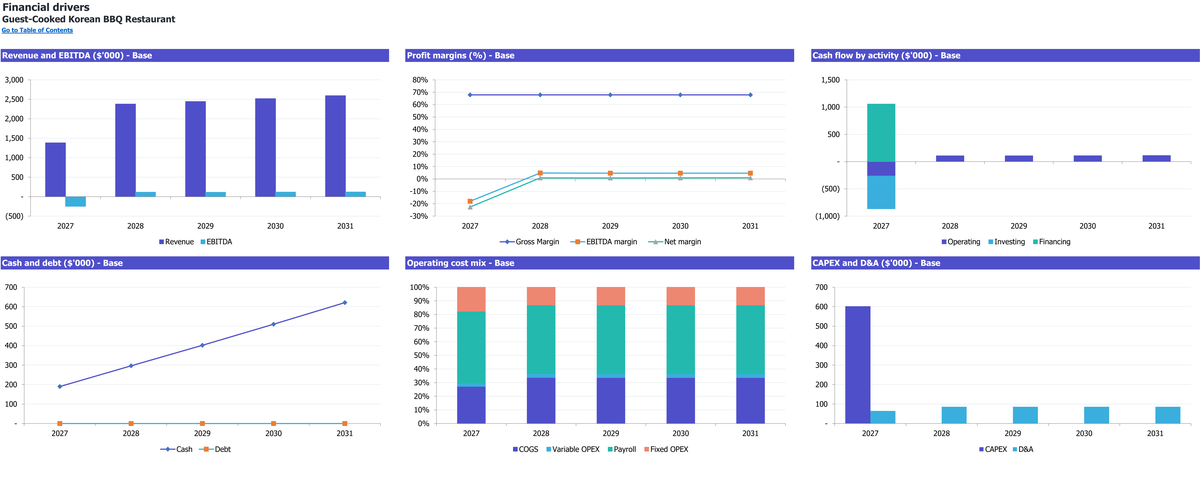Click the 2029 Revenue bar
This screenshot has width=1200, height=503.
tap(195, 149)
